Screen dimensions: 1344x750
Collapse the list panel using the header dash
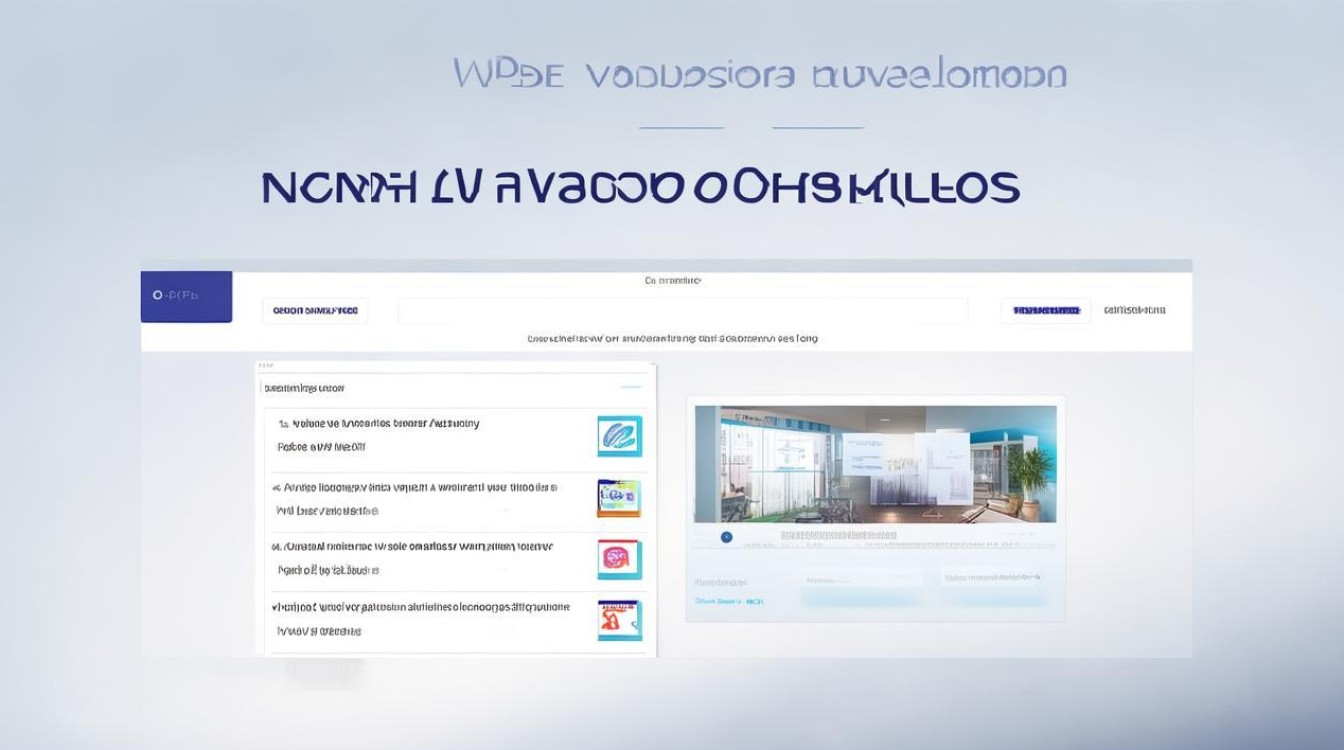[x=630, y=387]
